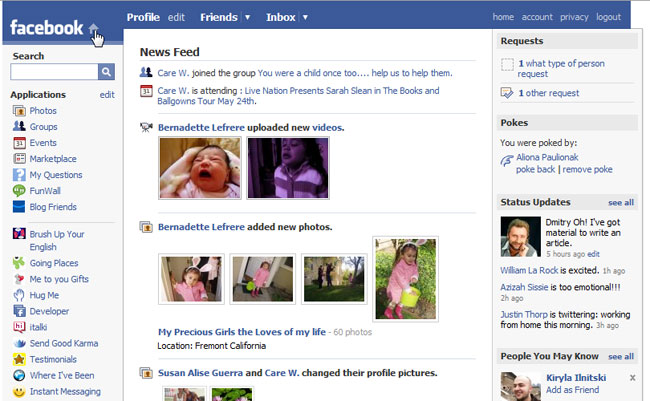This screenshot has width=650, height=401.
Task: Open William La Rock status link
Action: pos(529,270)
